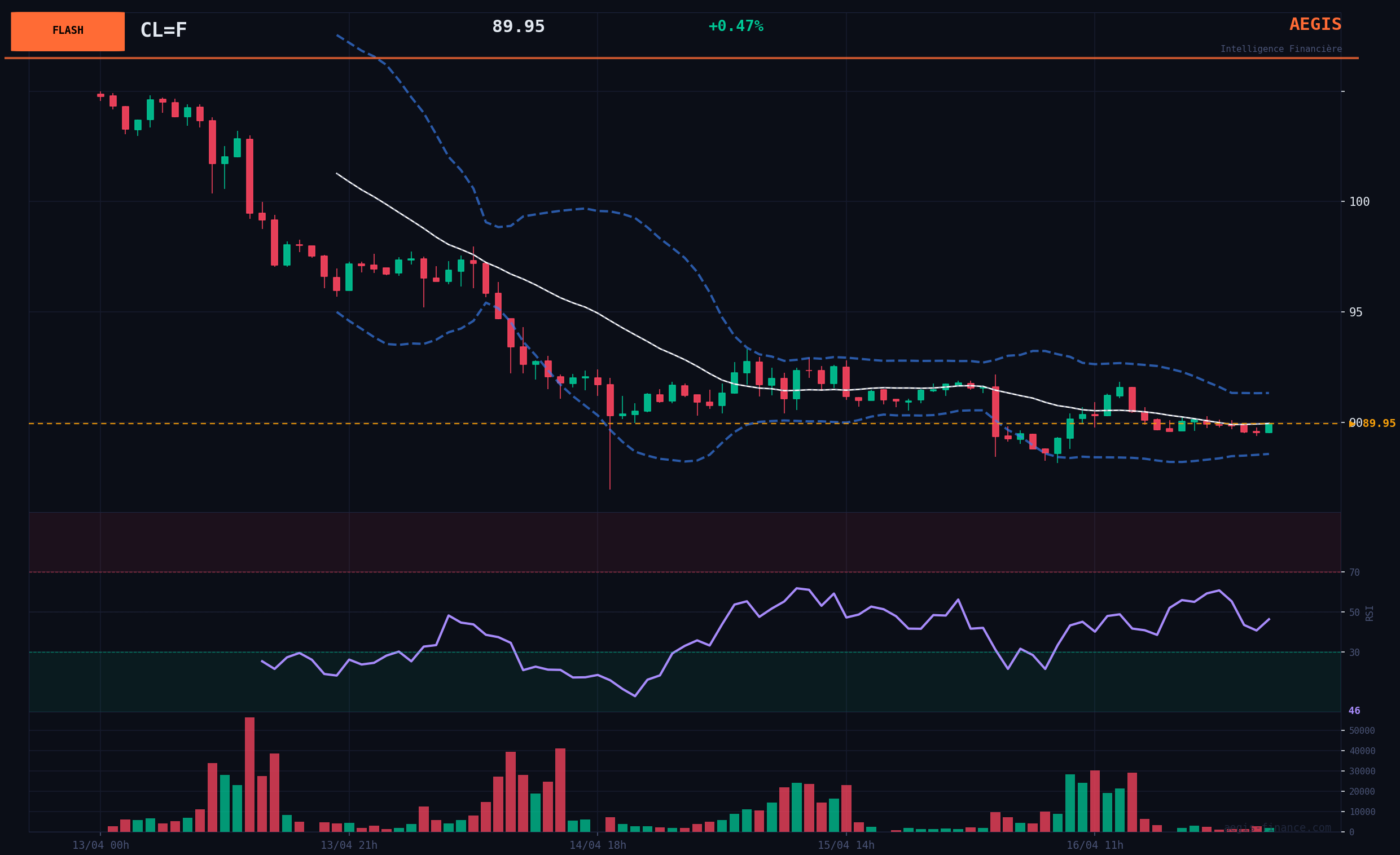
Task: Click the purple RSI value 46
Action: [x=1354, y=711]
